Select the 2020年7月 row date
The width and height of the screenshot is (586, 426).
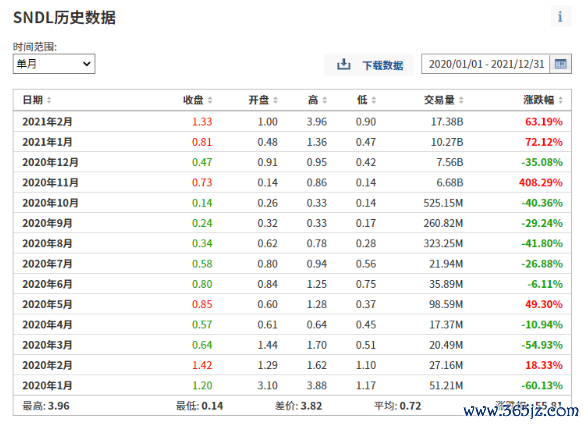pos(47,264)
